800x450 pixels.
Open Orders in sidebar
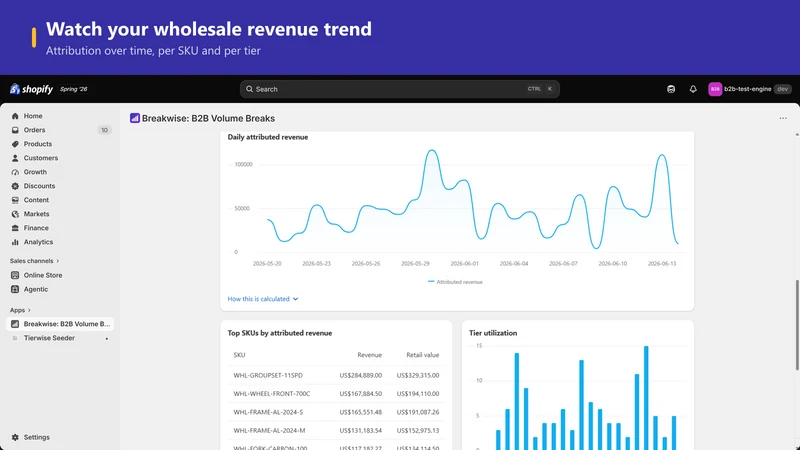click(x=34, y=130)
